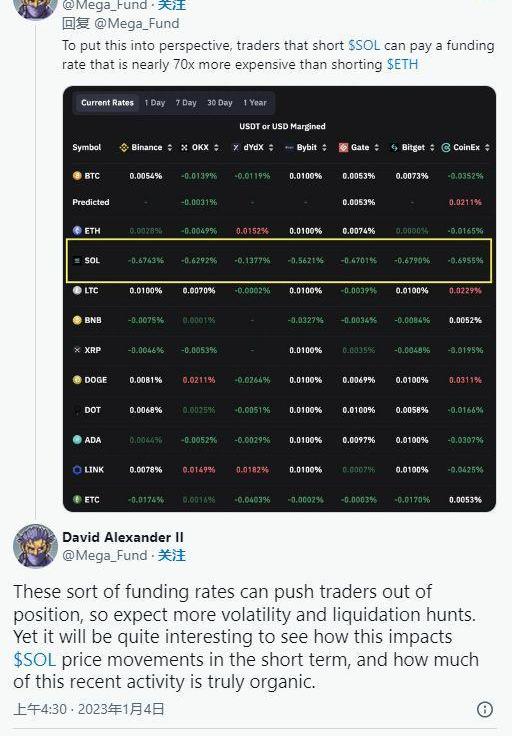
Task: Click the info icon beside the tweet date
Action: (x=485, y=709)
